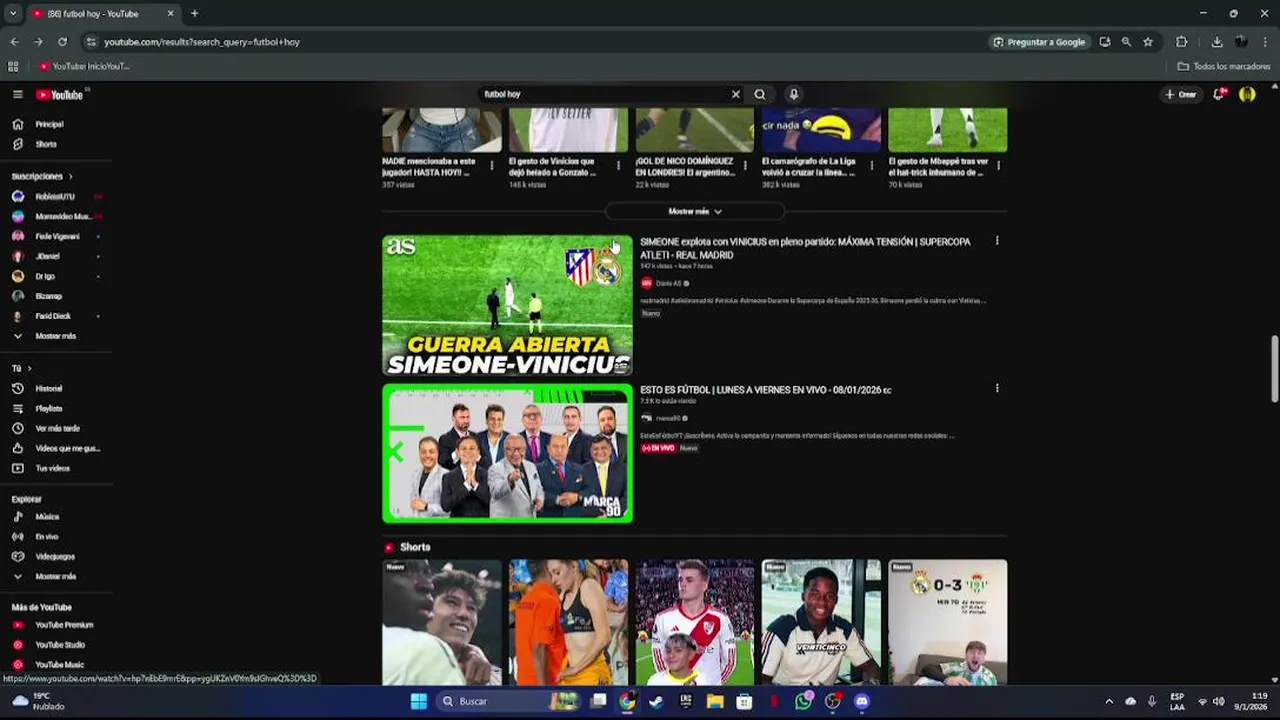
Task: Open Tú section chevron
Action: (x=29, y=368)
